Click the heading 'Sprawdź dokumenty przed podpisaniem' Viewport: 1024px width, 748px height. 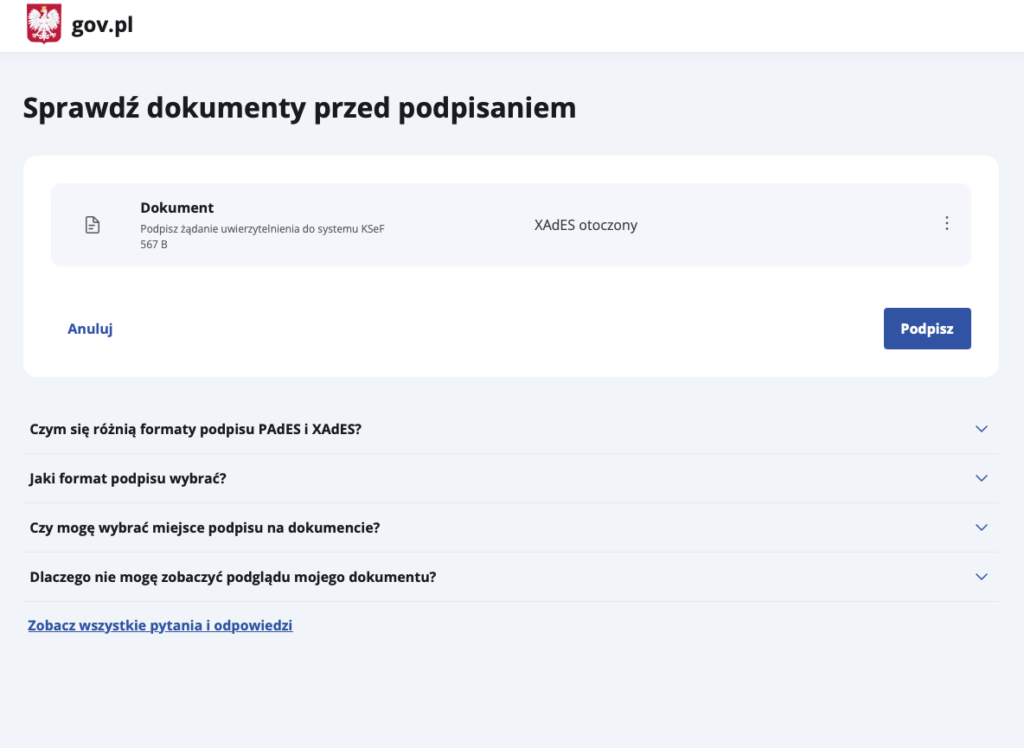pyautogui.click(x=298, y=107)
